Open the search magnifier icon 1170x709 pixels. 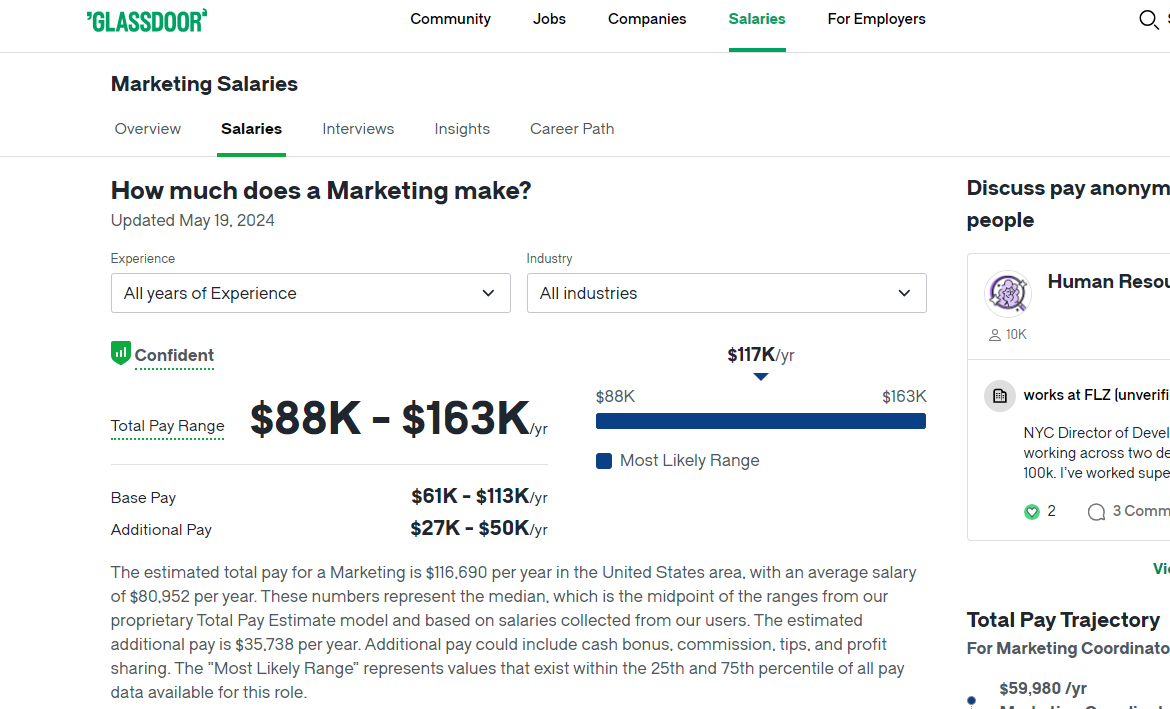coord(1148,19)
